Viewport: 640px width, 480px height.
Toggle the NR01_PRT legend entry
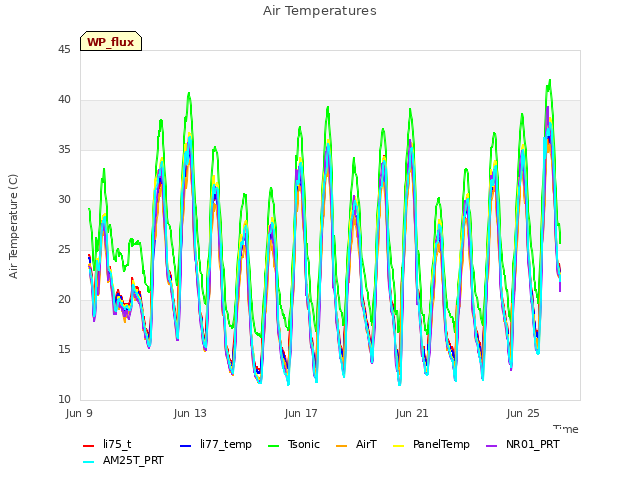[x=523, y=444]
